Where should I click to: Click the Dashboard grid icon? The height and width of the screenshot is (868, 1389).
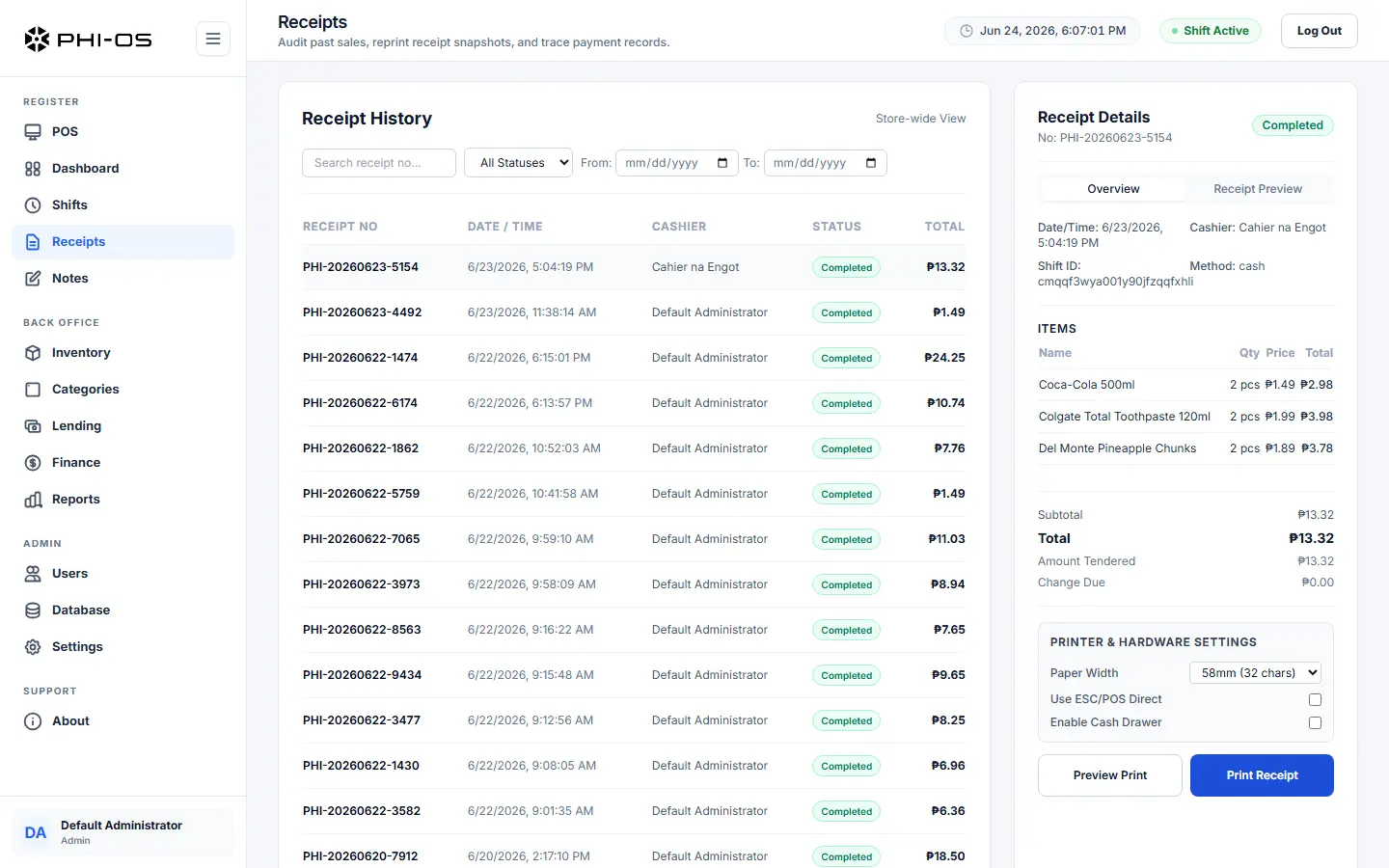click(33, 169)
